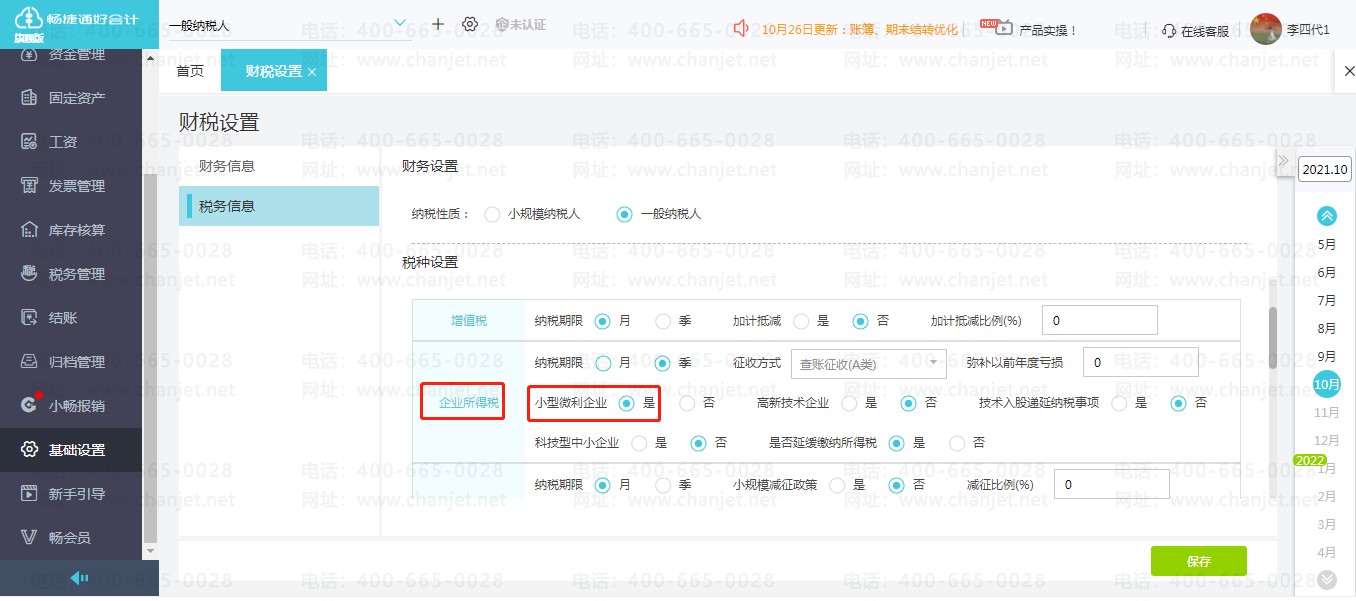The height and width of the screenshot is (601, 1356).
Task: Click the green 保存 button
Action: (1198, 561)
